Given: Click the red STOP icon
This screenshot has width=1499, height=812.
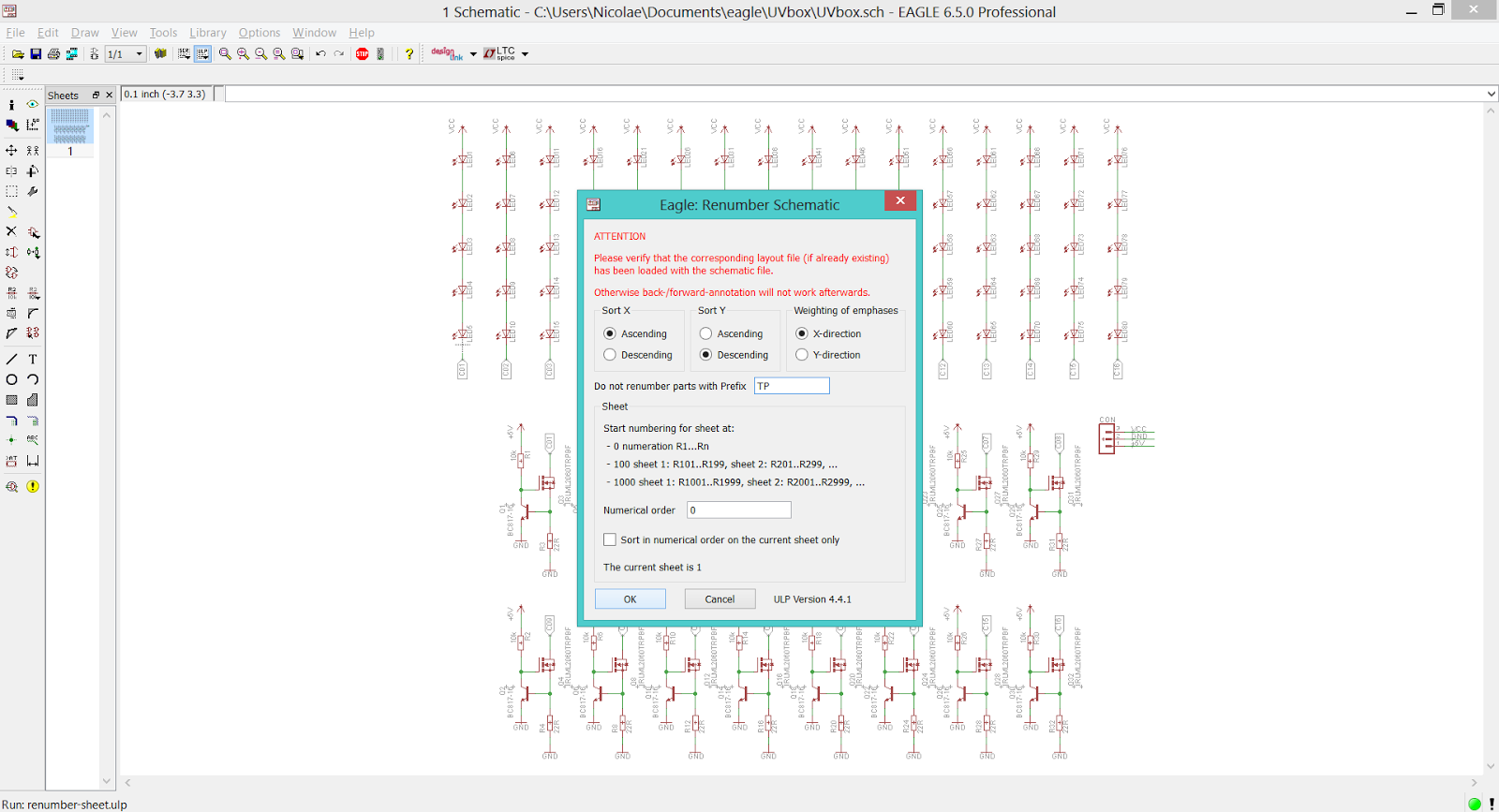Looking at the screenshot, I should [363, 54].
